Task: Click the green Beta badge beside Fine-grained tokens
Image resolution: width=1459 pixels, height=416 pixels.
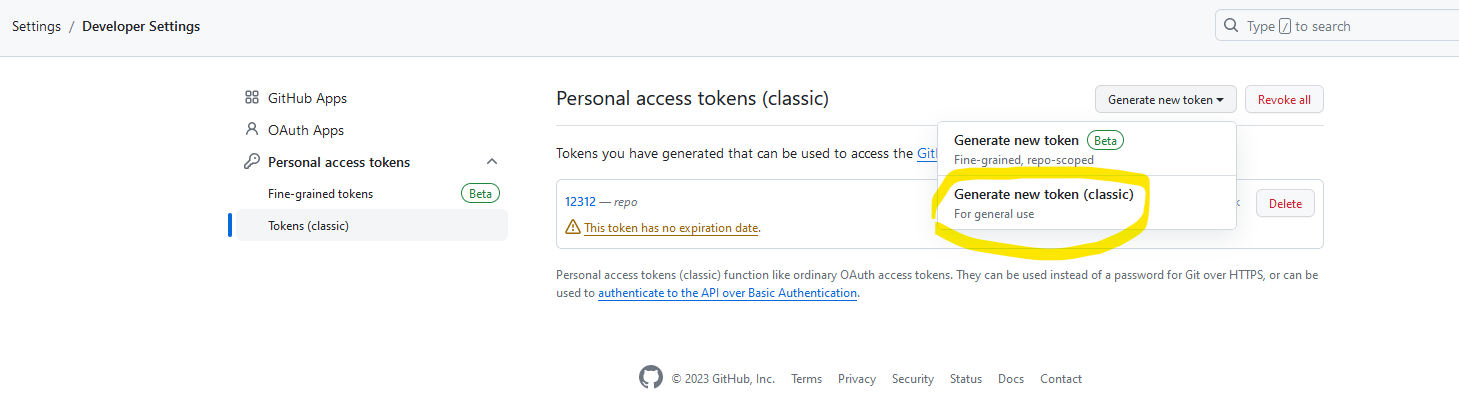Action: (480, 194)
